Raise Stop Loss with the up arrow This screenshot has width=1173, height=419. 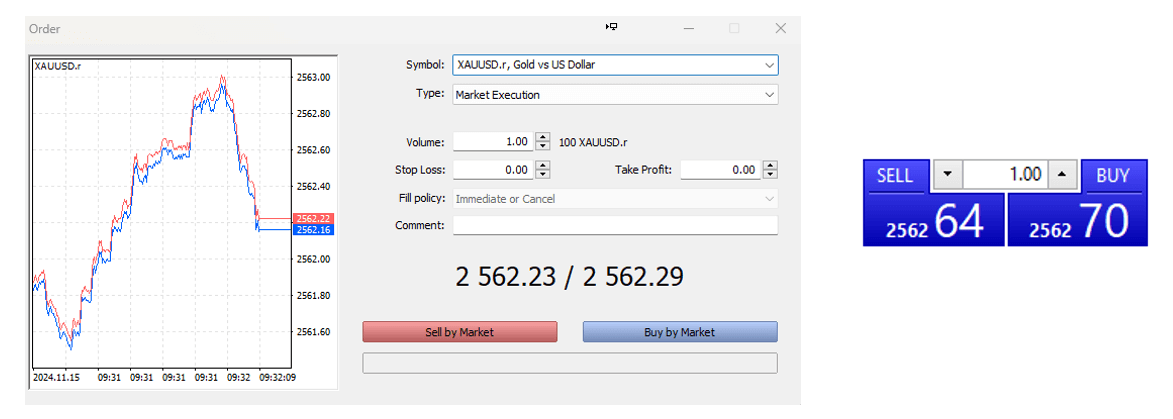pos(543,166)
